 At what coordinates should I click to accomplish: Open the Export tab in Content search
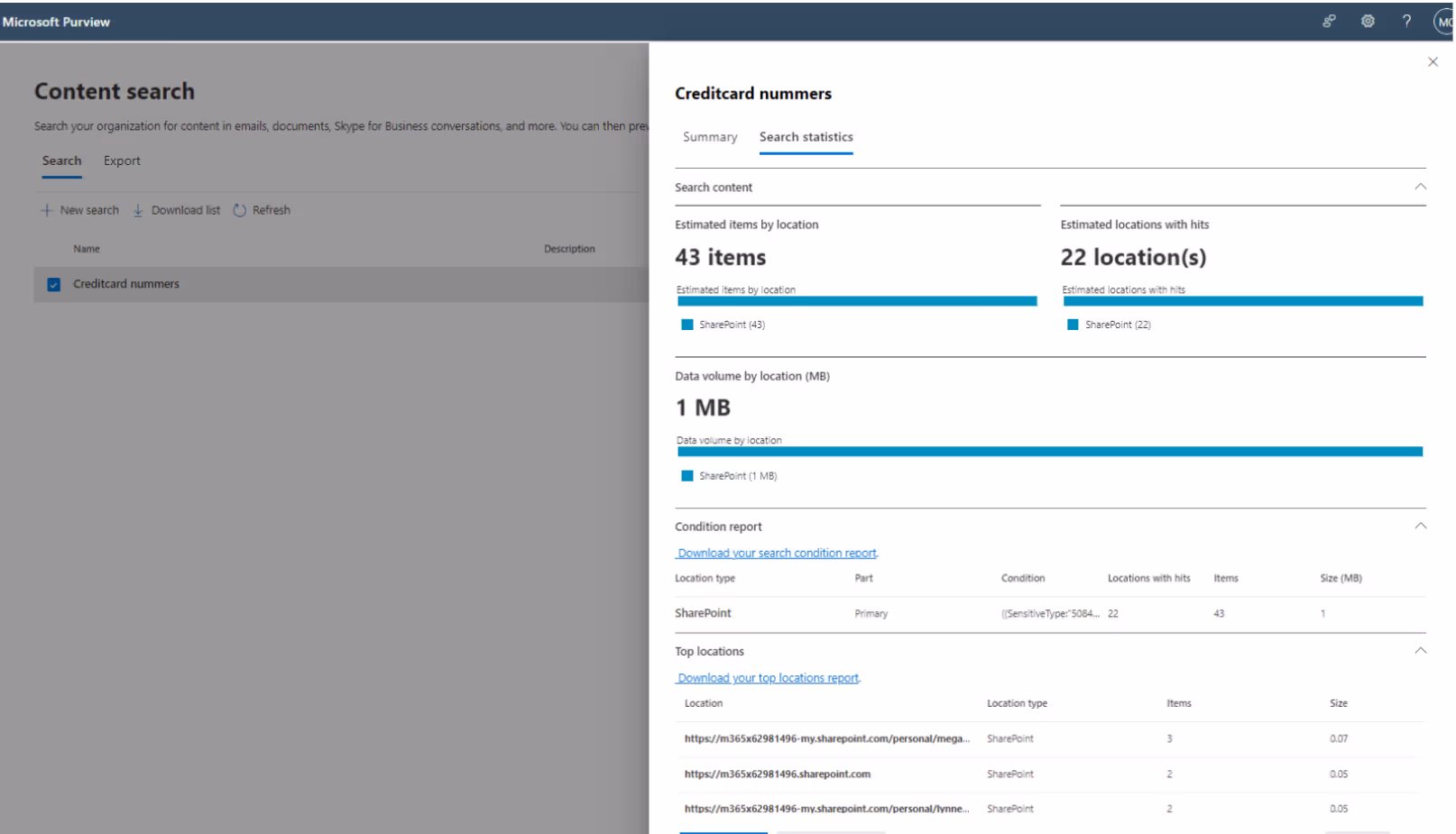point(122,160)
